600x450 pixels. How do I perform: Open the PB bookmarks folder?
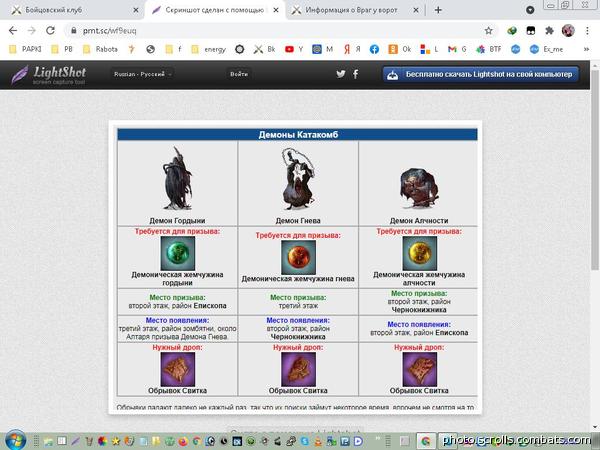[x=62, y=49]
